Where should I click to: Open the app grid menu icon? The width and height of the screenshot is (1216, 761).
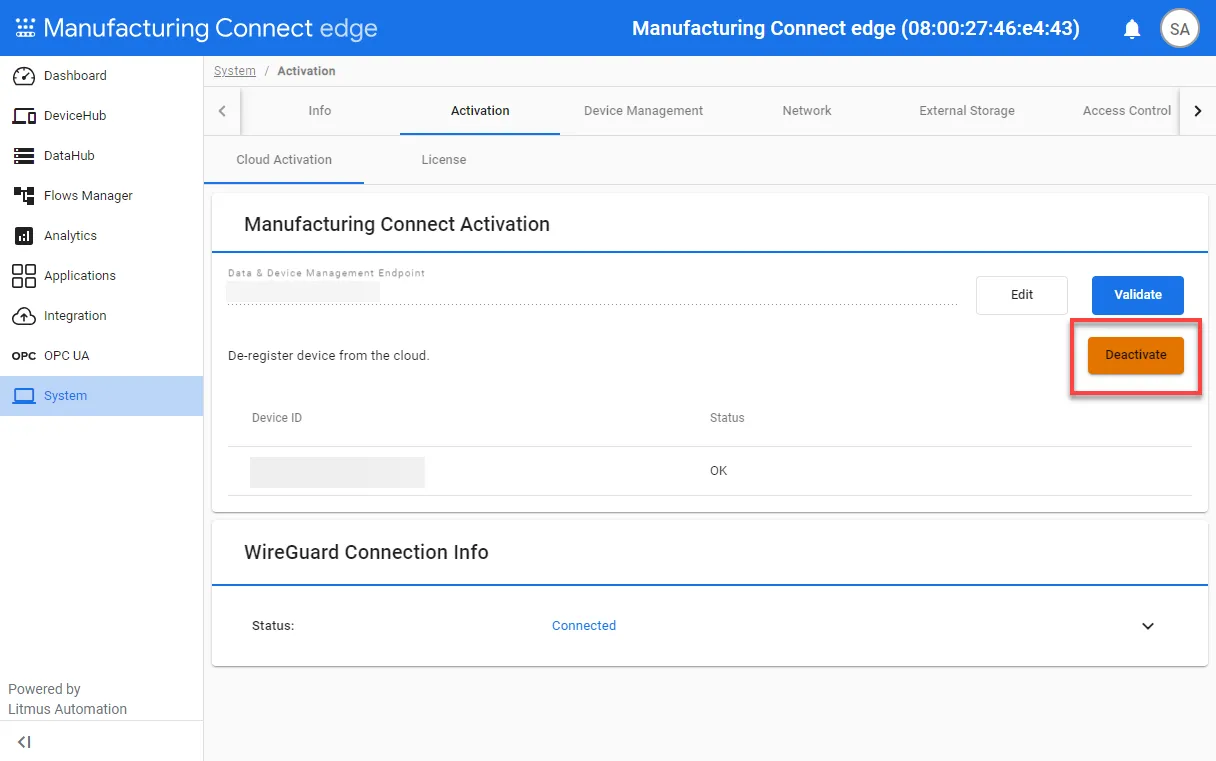(x=25, y=28)
